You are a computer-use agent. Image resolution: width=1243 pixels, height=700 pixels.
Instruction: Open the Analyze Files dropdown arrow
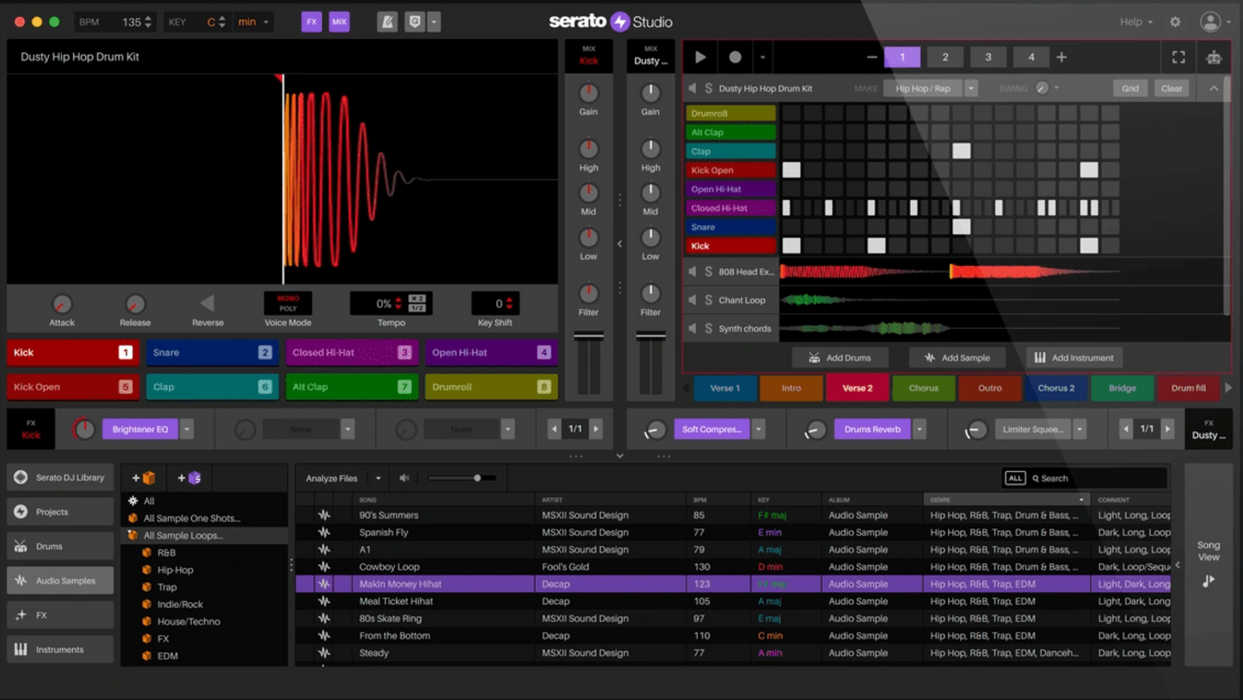pyautogui.click(x=378, y=478)
